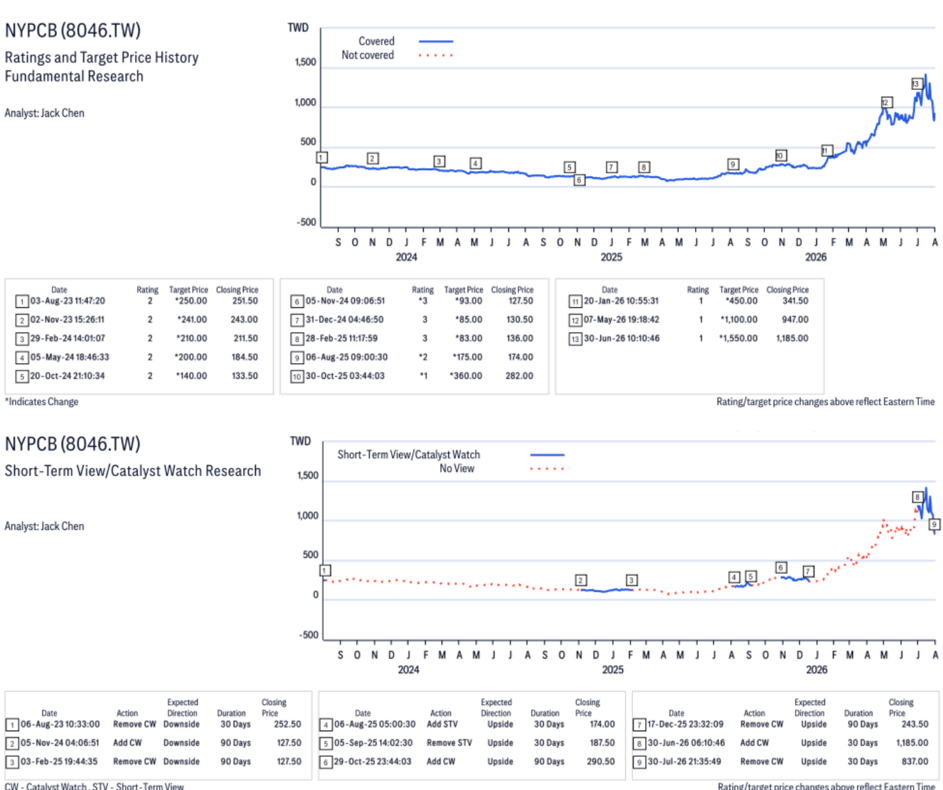Click marker 9 on the fundamental research chart

pos(733,164)
